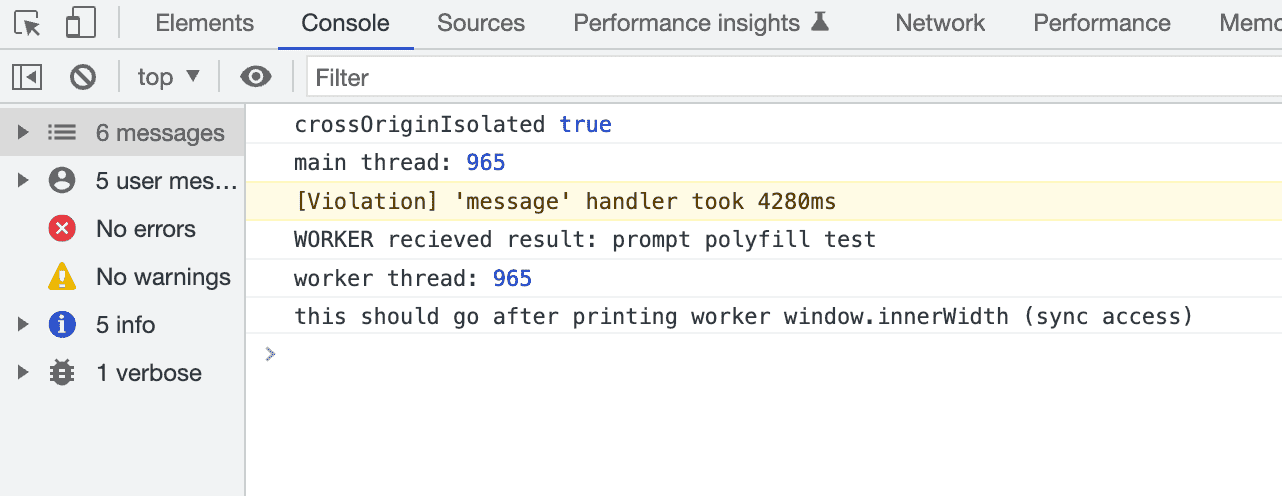Screen dimensions: 1282x496
Task: Open the Performance insights tab
Action: (700, 23)
